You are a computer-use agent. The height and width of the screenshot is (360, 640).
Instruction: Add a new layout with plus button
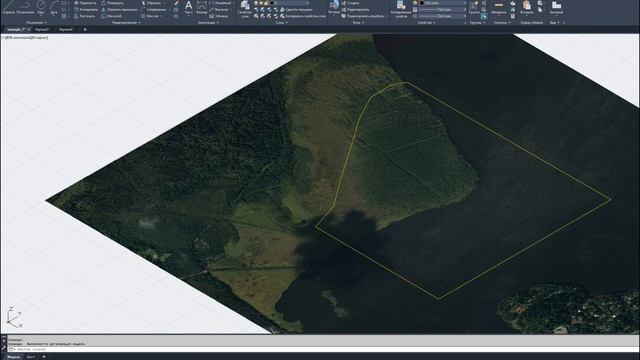click(44, 357)
